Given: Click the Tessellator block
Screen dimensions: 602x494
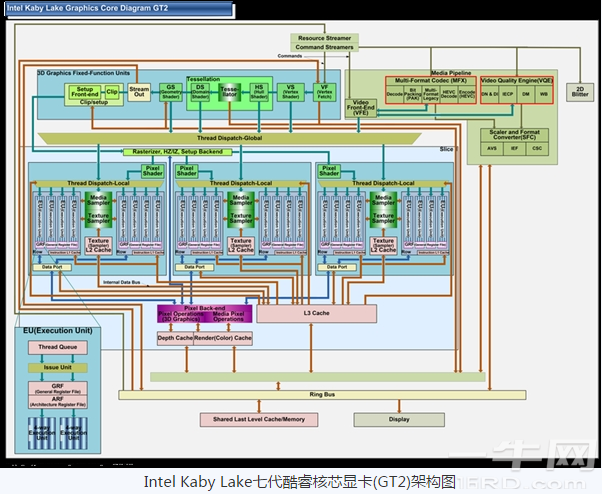Looking at the screenshot, I should [x=230, y=92].
